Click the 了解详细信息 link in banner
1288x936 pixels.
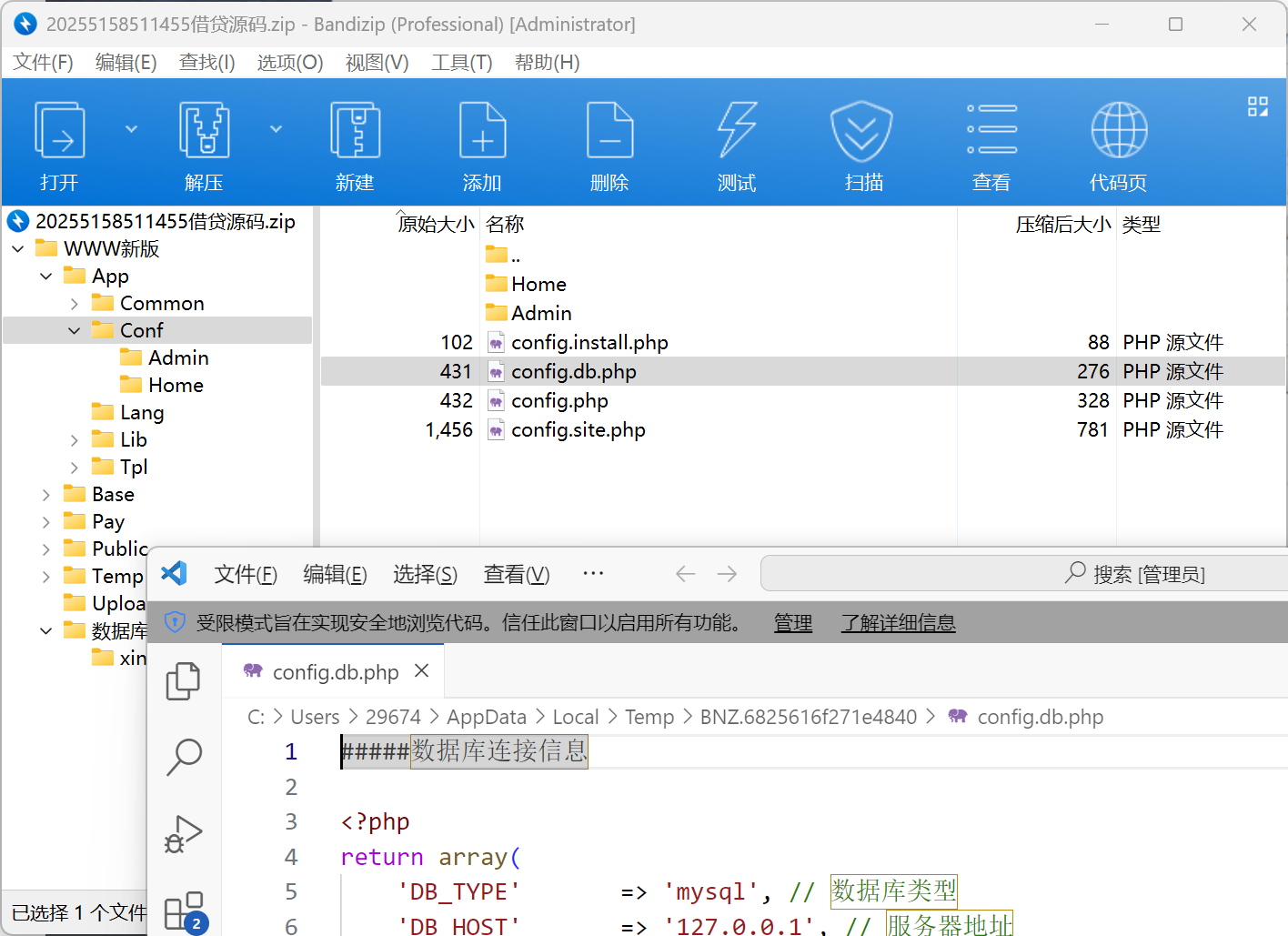898,623
